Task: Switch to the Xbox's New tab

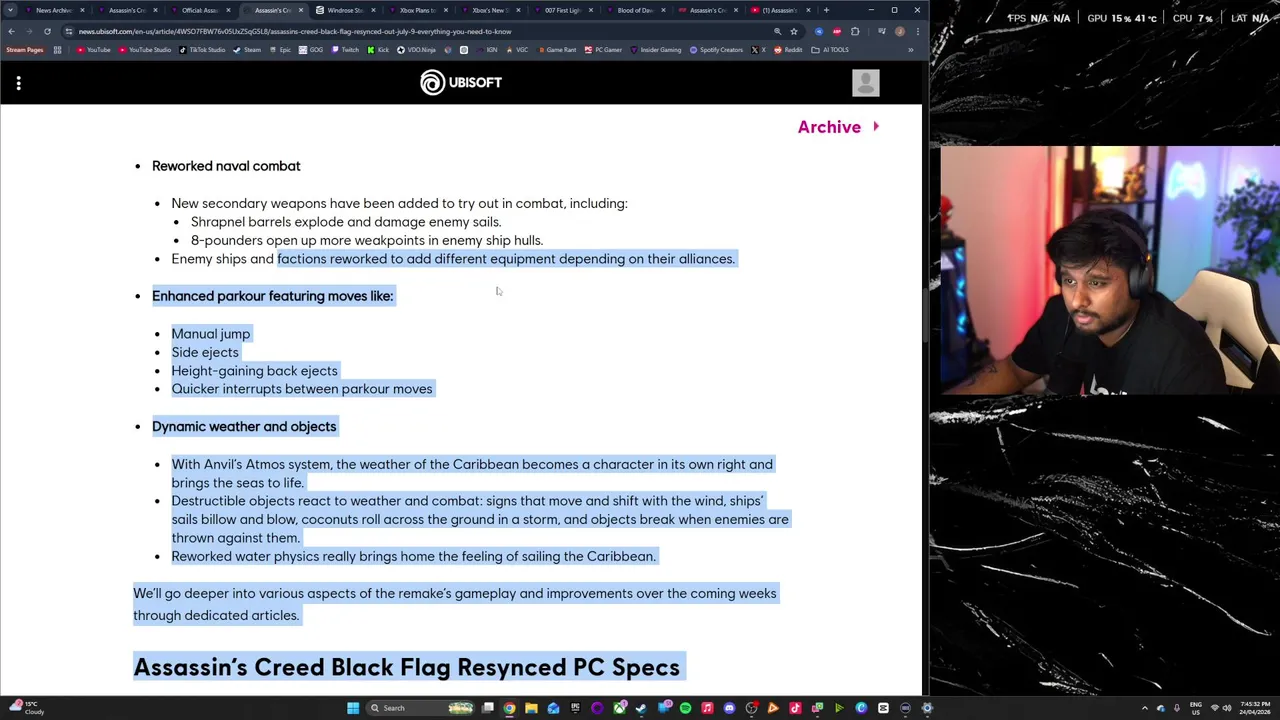Action: [x=489, y=10]
